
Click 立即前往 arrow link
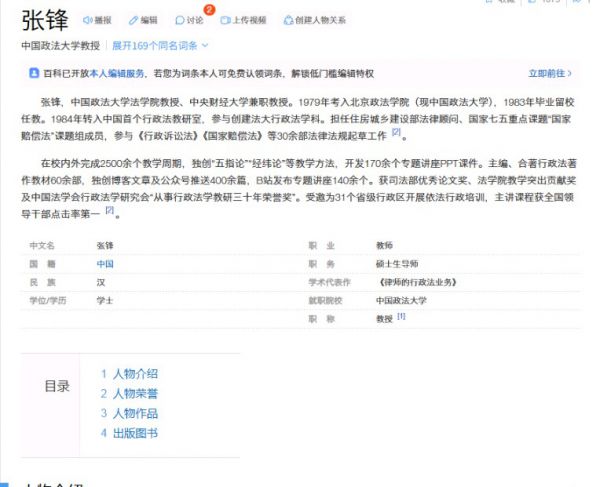[x=550, y=73]
